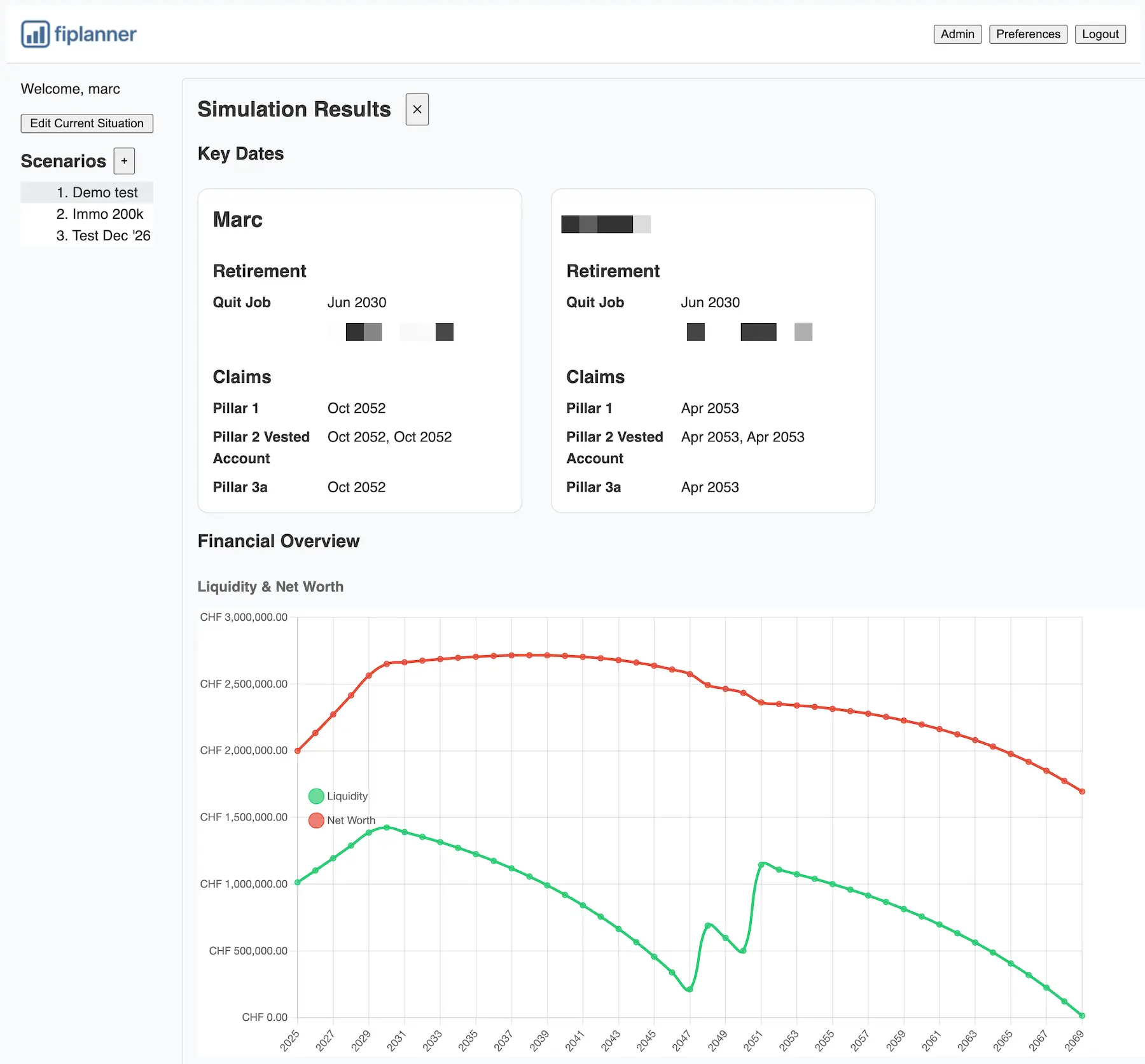This screenshot has height=1064, width=1145.
Task: Click the final Liquidity point at 2069
Action: click(x=1082, y=1016)
